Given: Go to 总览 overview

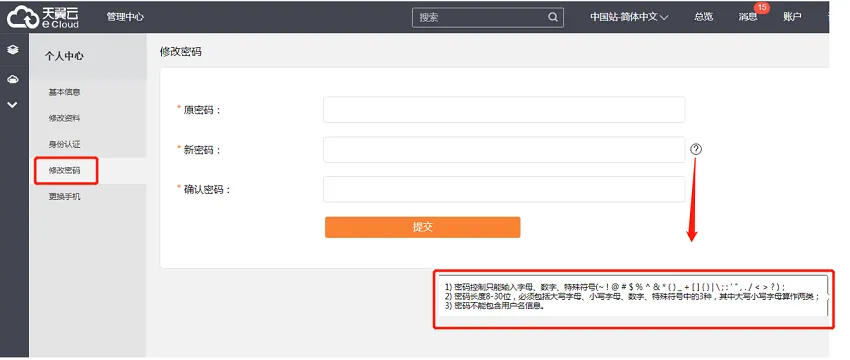Looking at the screenshot, I should tap(703, 17).
